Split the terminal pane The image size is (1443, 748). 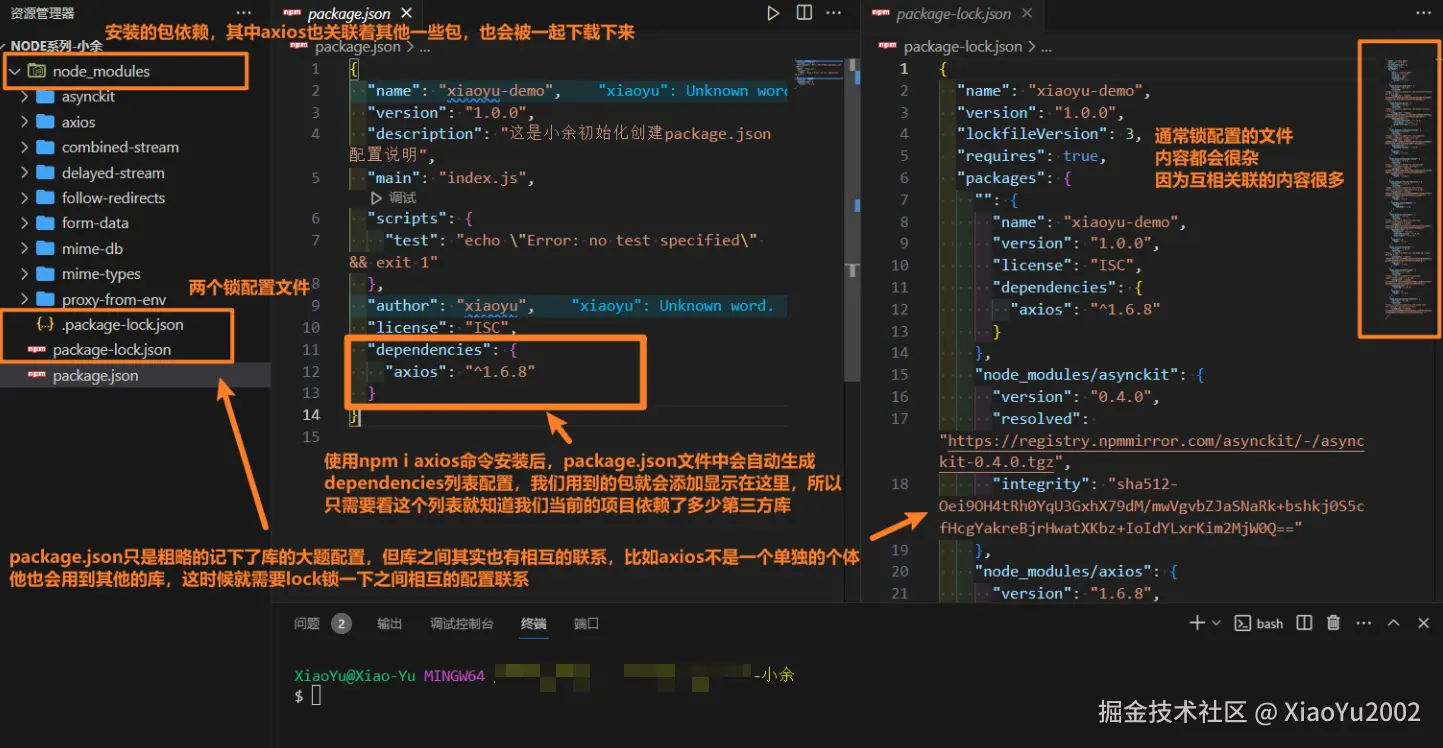pyautogui.click(x=1304, y=623)
